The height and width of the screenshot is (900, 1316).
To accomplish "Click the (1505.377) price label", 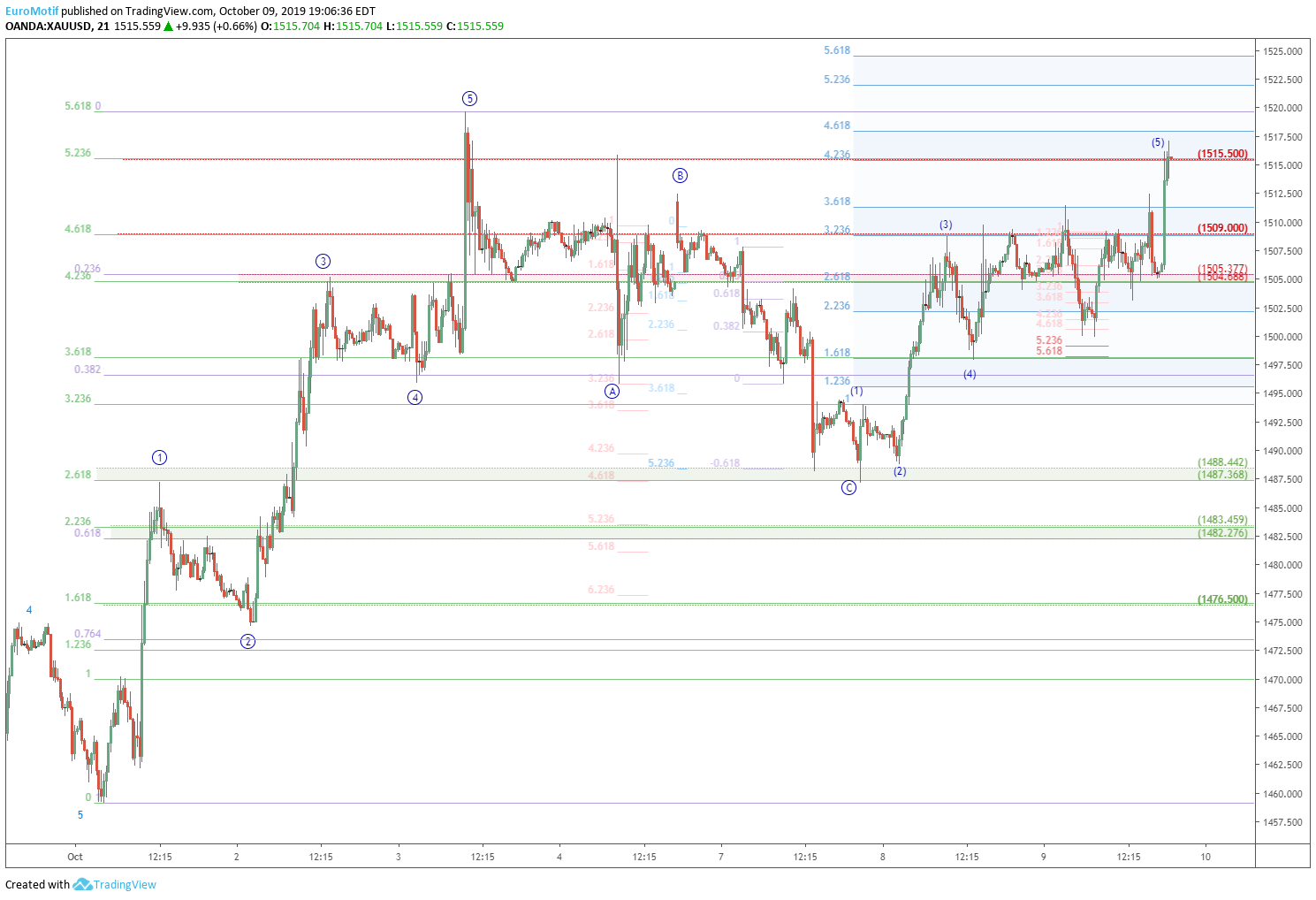I will pyautogui.click(x=1223, y=269).
